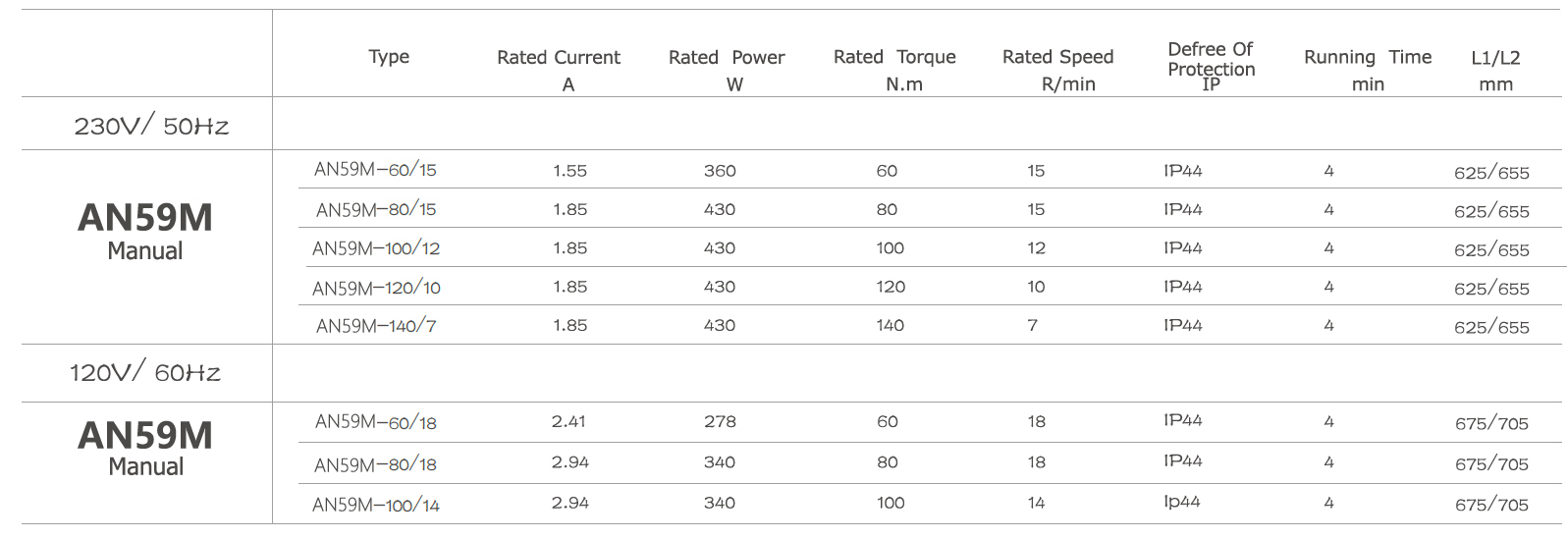Viewport: 1568px width, 539px height.
Task: Click the Rated Power header
Action: 727,70
